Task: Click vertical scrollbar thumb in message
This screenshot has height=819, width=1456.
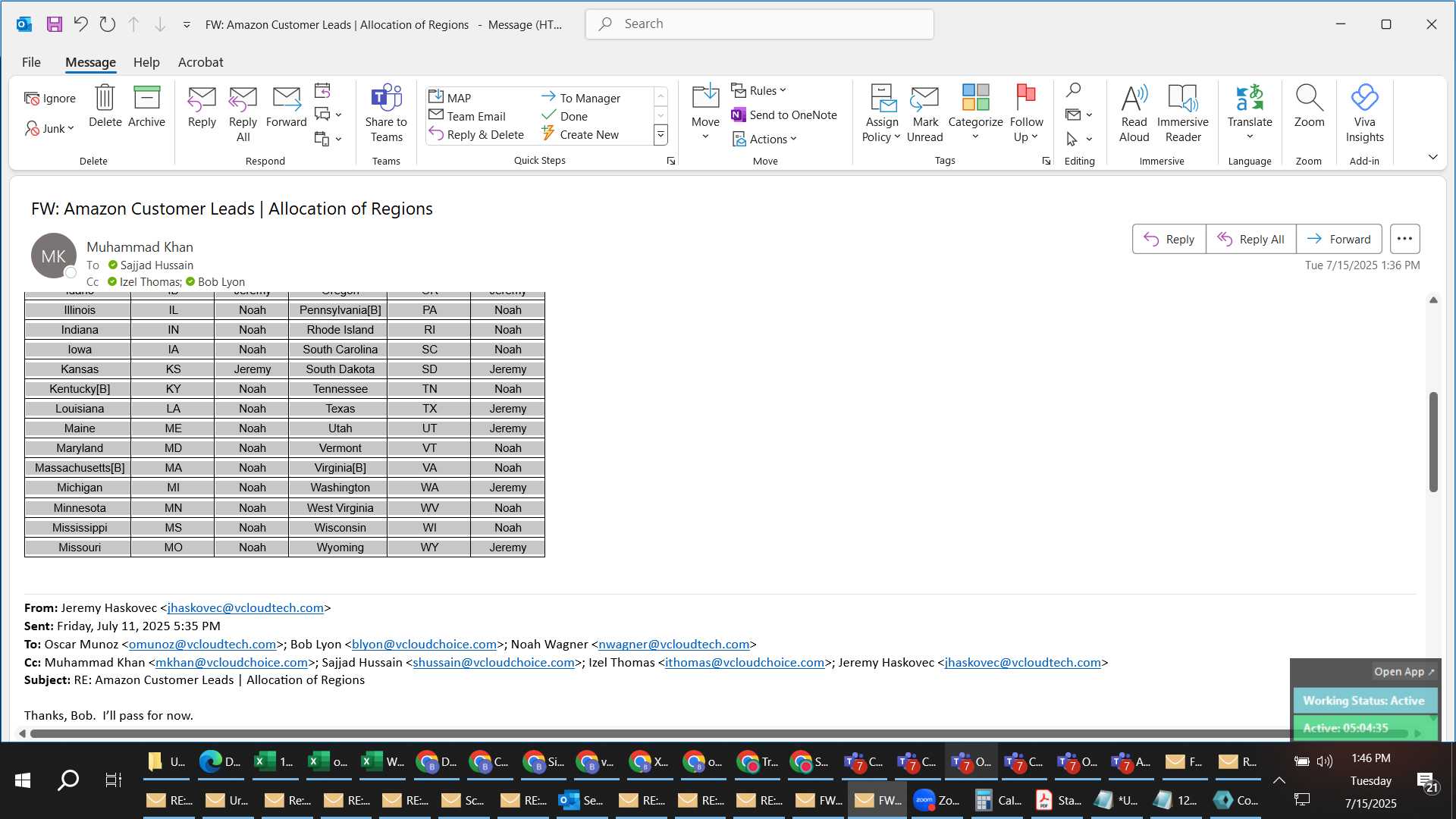Action: [1433, 441]
